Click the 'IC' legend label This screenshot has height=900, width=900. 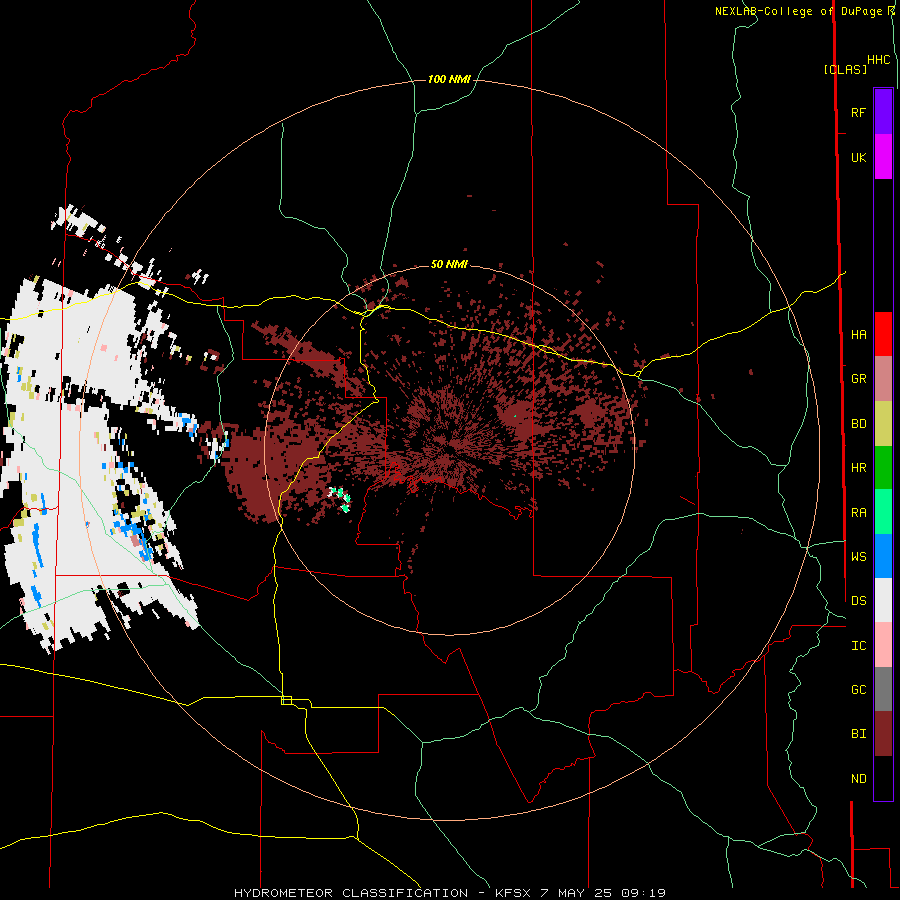click(859, 646)
